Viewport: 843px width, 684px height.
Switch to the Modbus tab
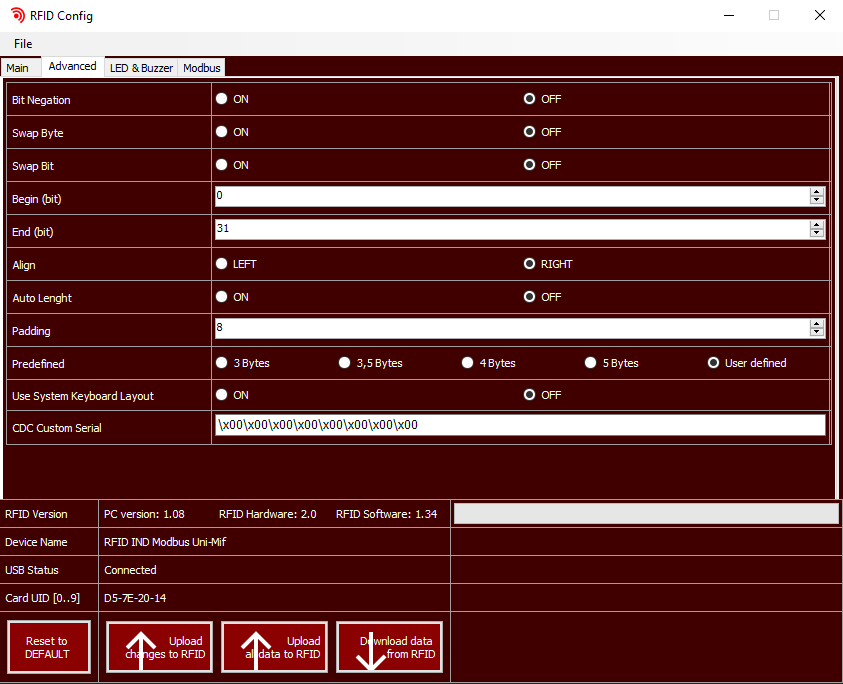click(201, 68)
